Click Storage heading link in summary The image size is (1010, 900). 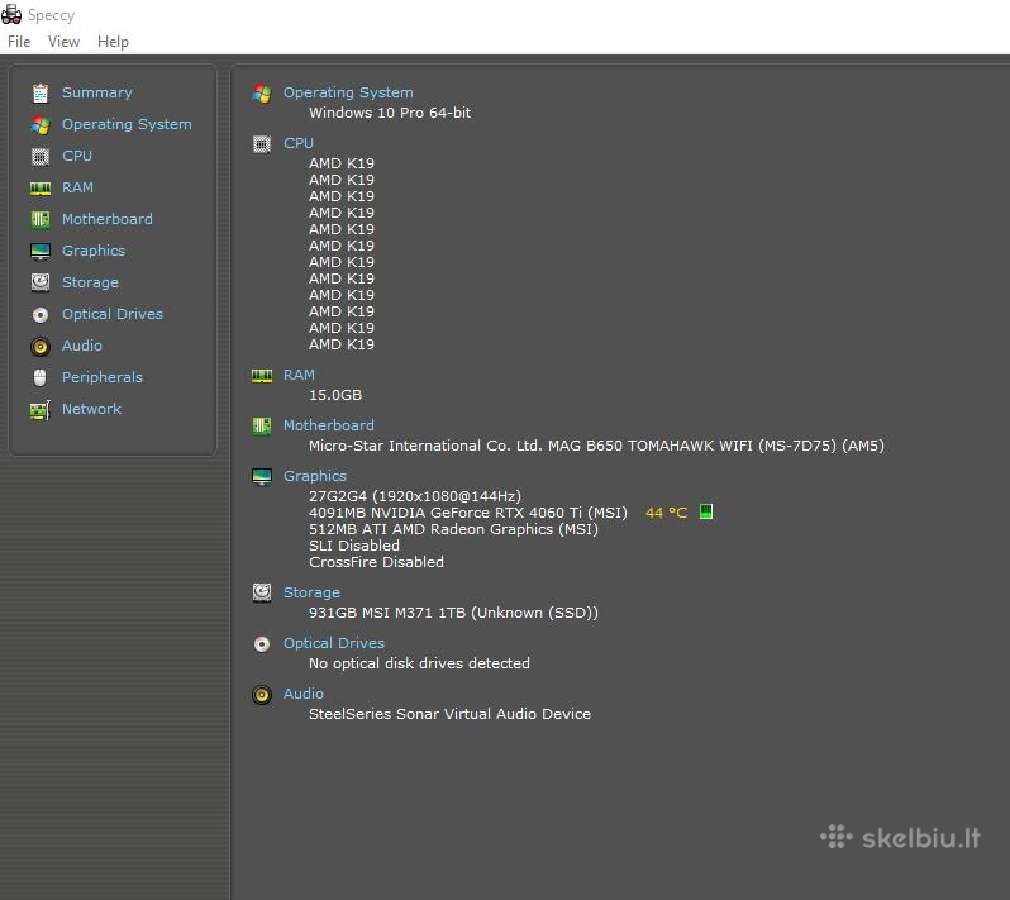click(312, 592)
